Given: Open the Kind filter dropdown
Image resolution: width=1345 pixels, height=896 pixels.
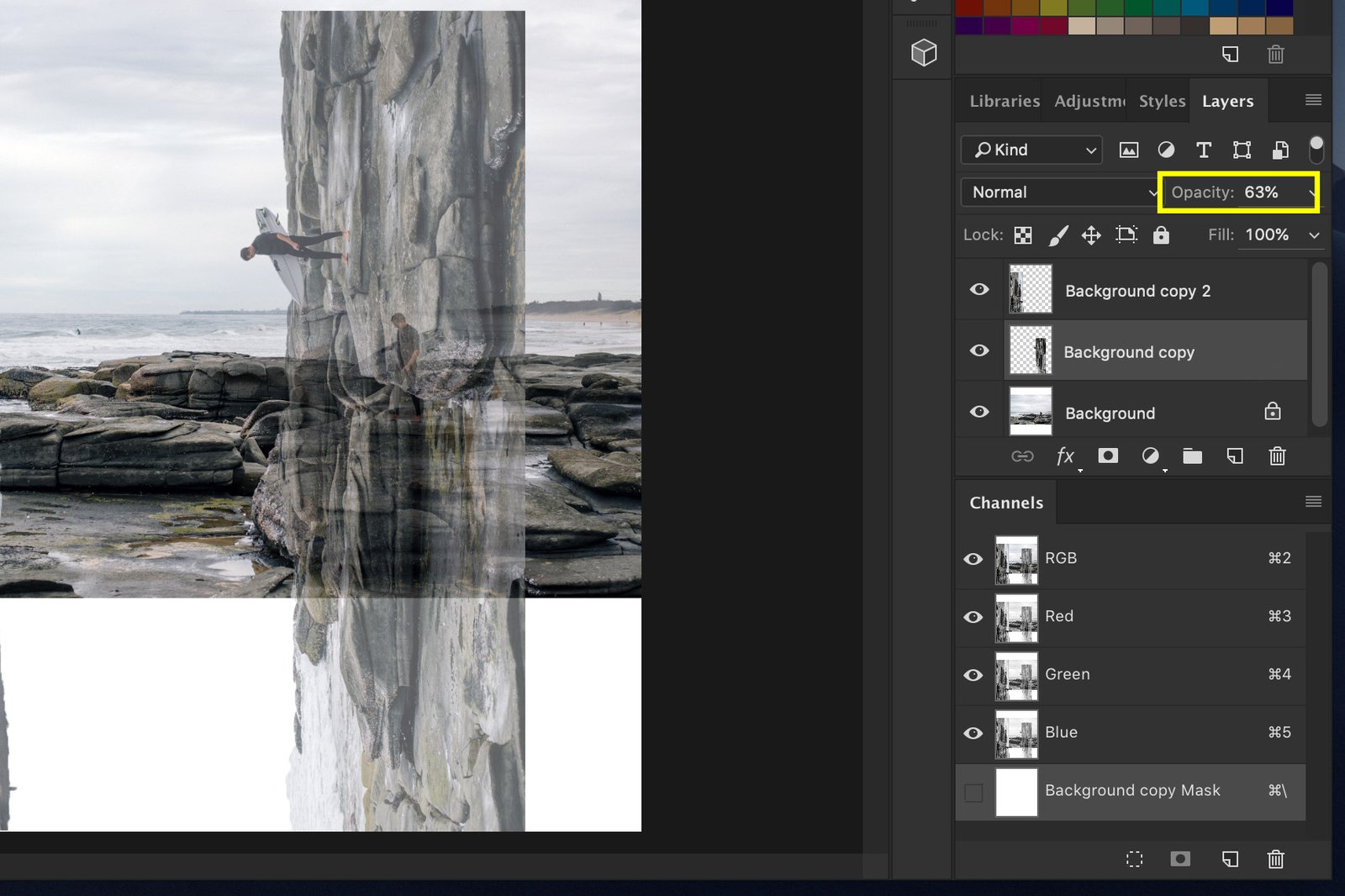Looking at the screenshot, I should coord(1031,150).
